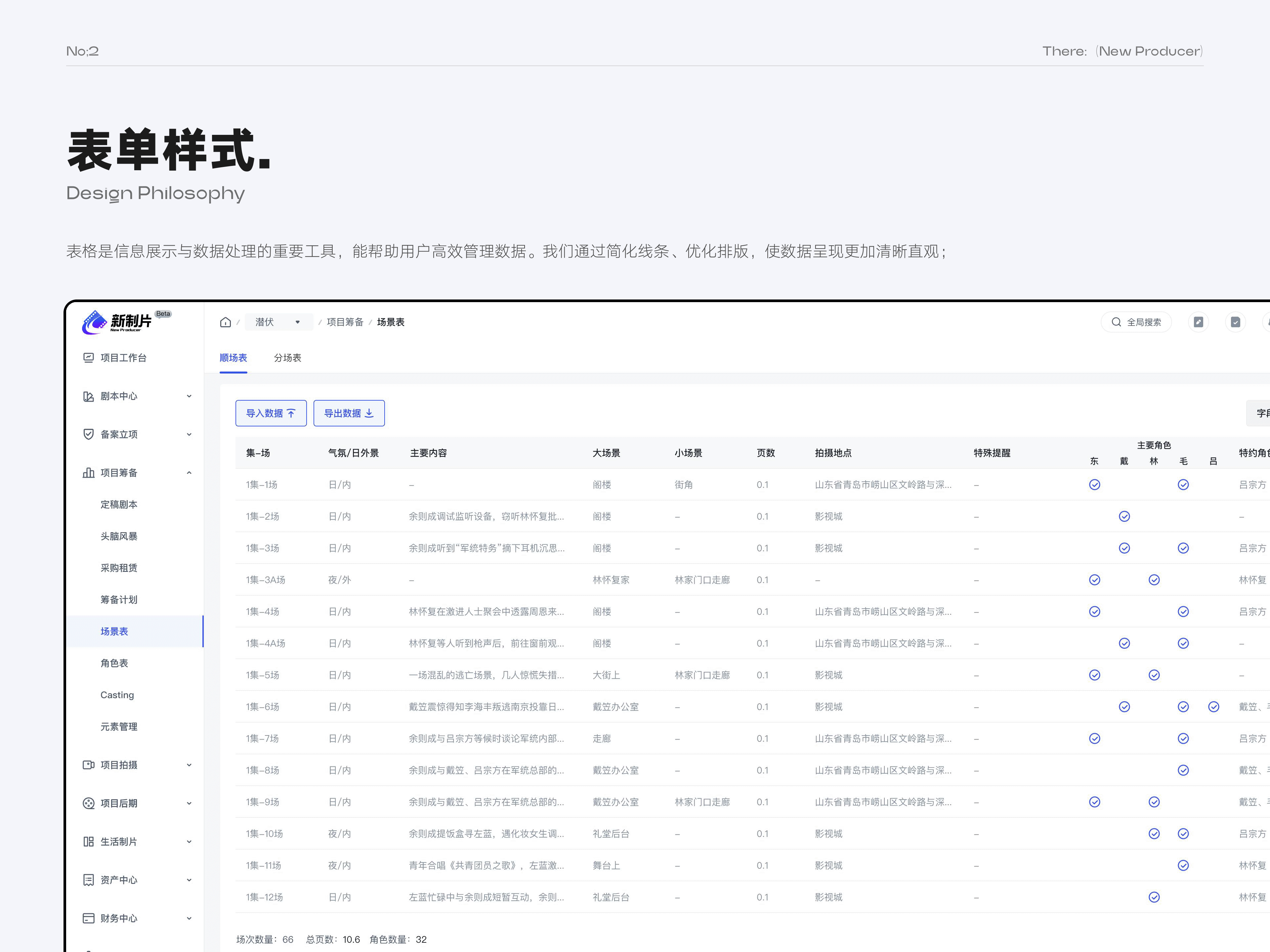Click the 财务中心 card icon
Viewport: 1270px width, 952px height.
tap(88, 918)
